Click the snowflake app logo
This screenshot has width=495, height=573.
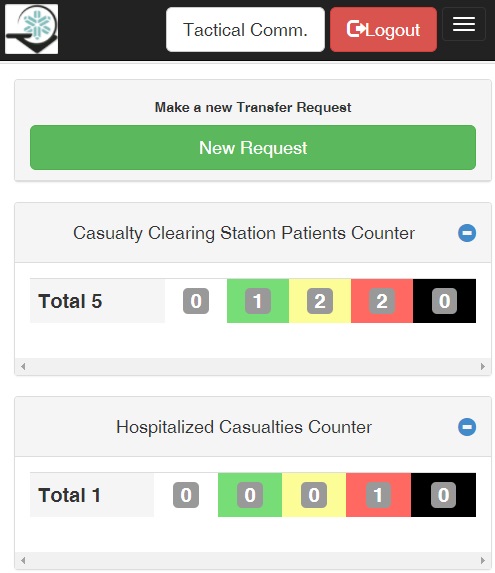coord(31,29)
